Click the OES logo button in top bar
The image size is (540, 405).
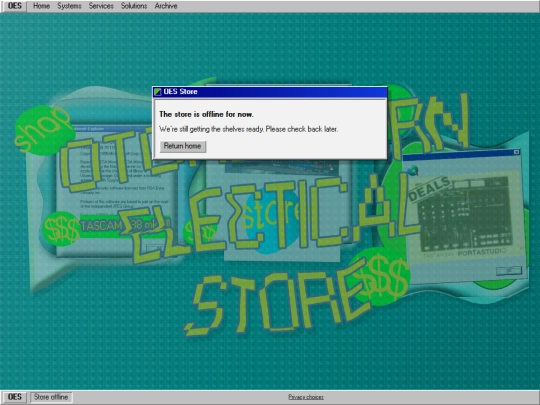coord(14,6)
